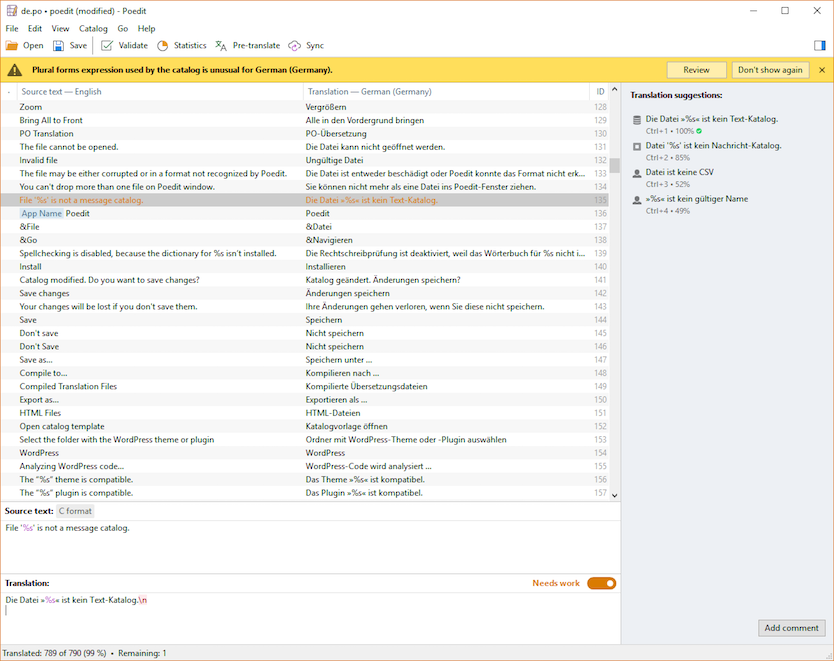
Task: Select the '&File' row
Action: point(305,227)
